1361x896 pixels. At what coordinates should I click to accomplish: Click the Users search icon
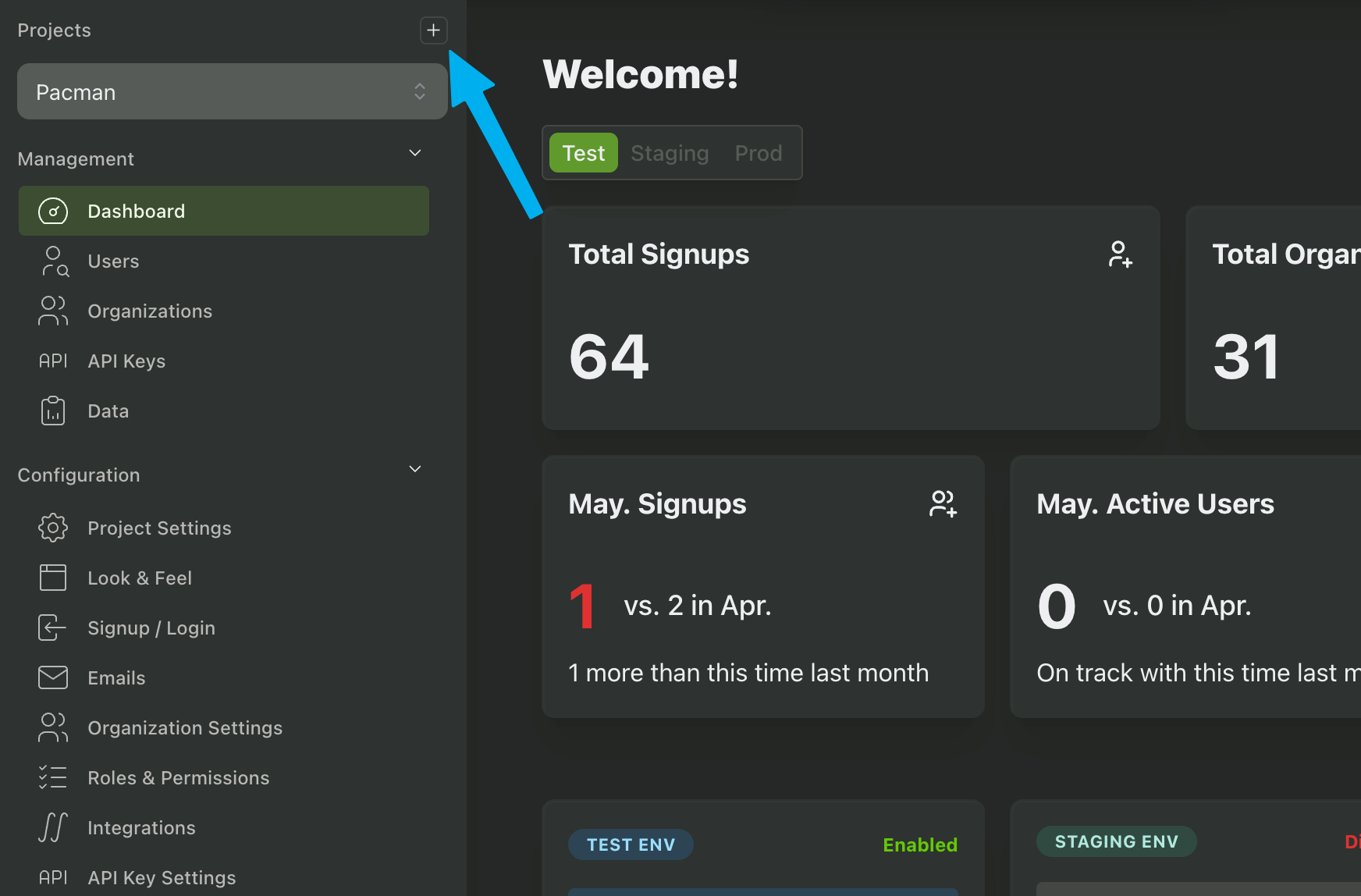[54, 261]
